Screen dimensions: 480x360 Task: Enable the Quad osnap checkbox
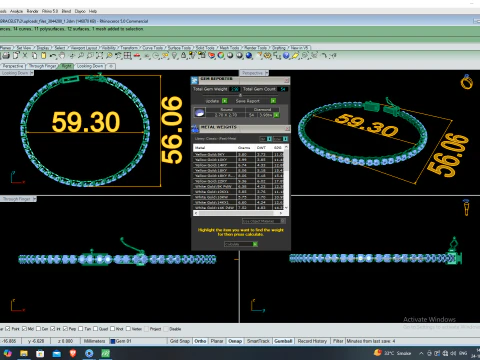click(95, 329)
